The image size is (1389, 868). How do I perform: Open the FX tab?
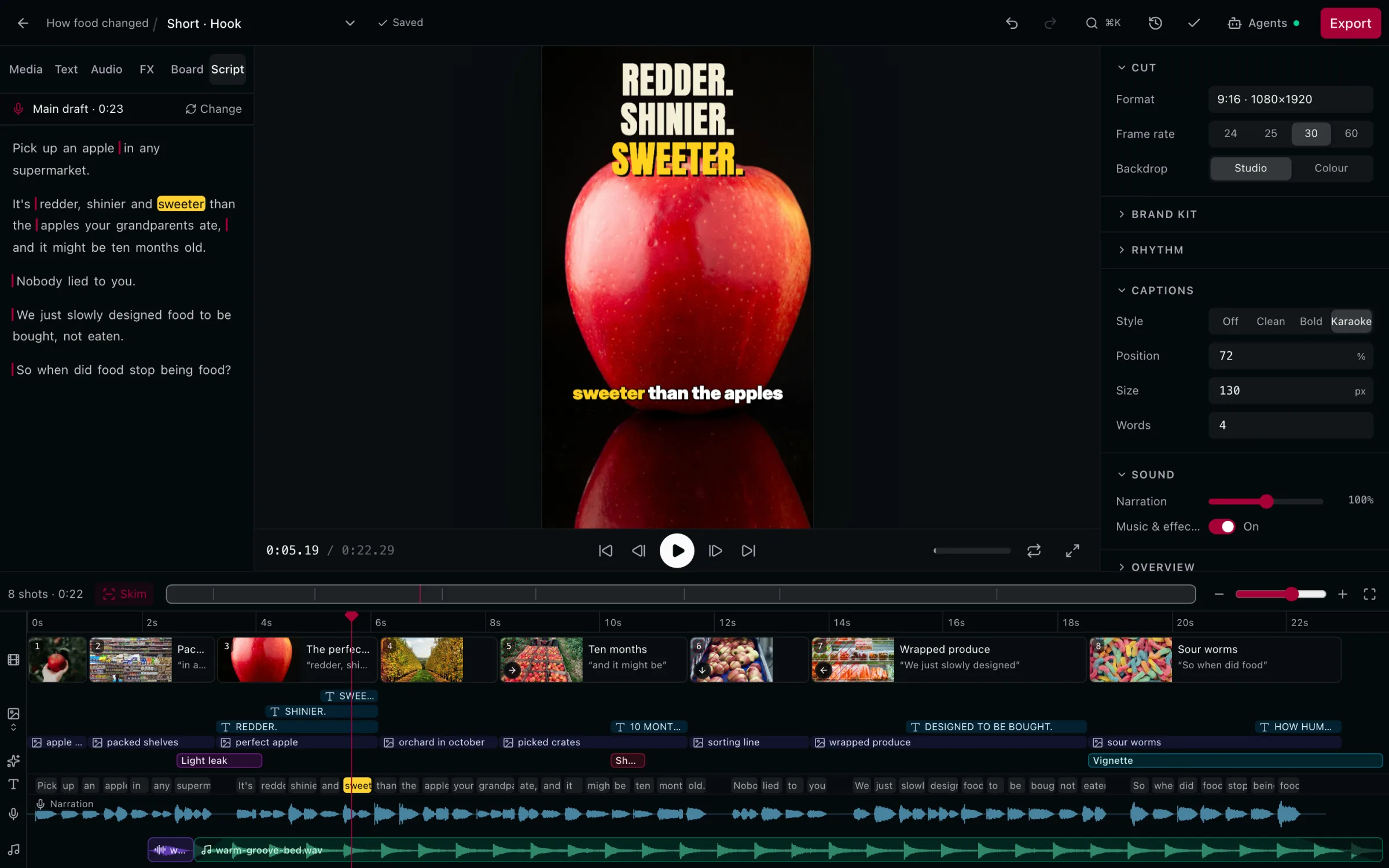[147, 69]
